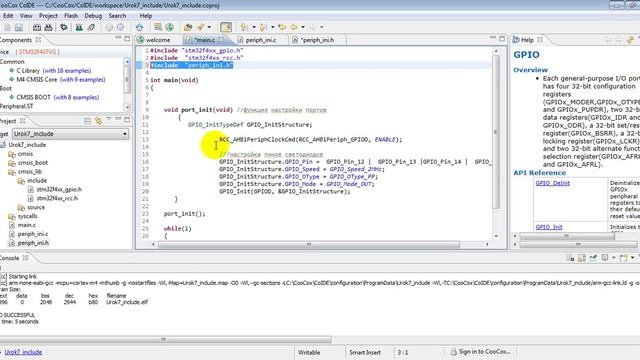Click the repository list icon in toolbar

point(158,27)
